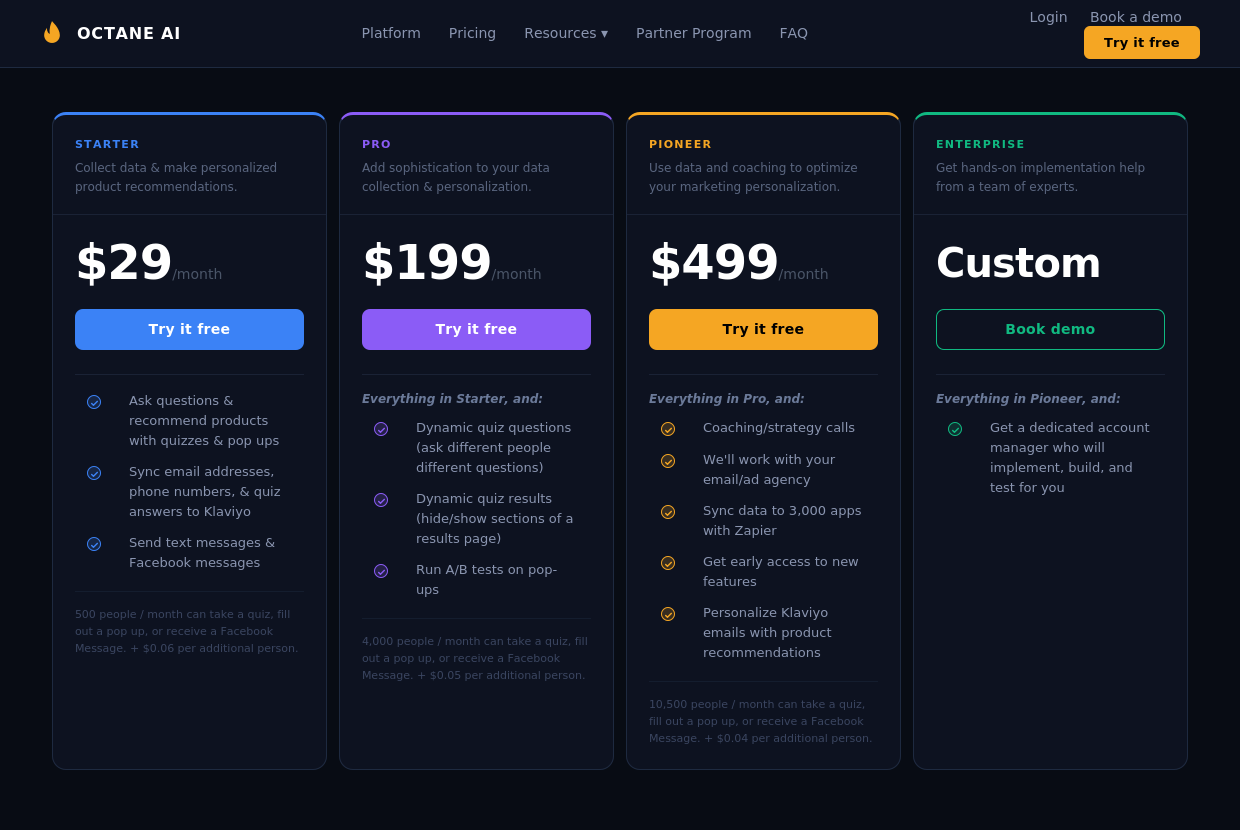
Task: Click the Login link
Action: pos(1048,17)
